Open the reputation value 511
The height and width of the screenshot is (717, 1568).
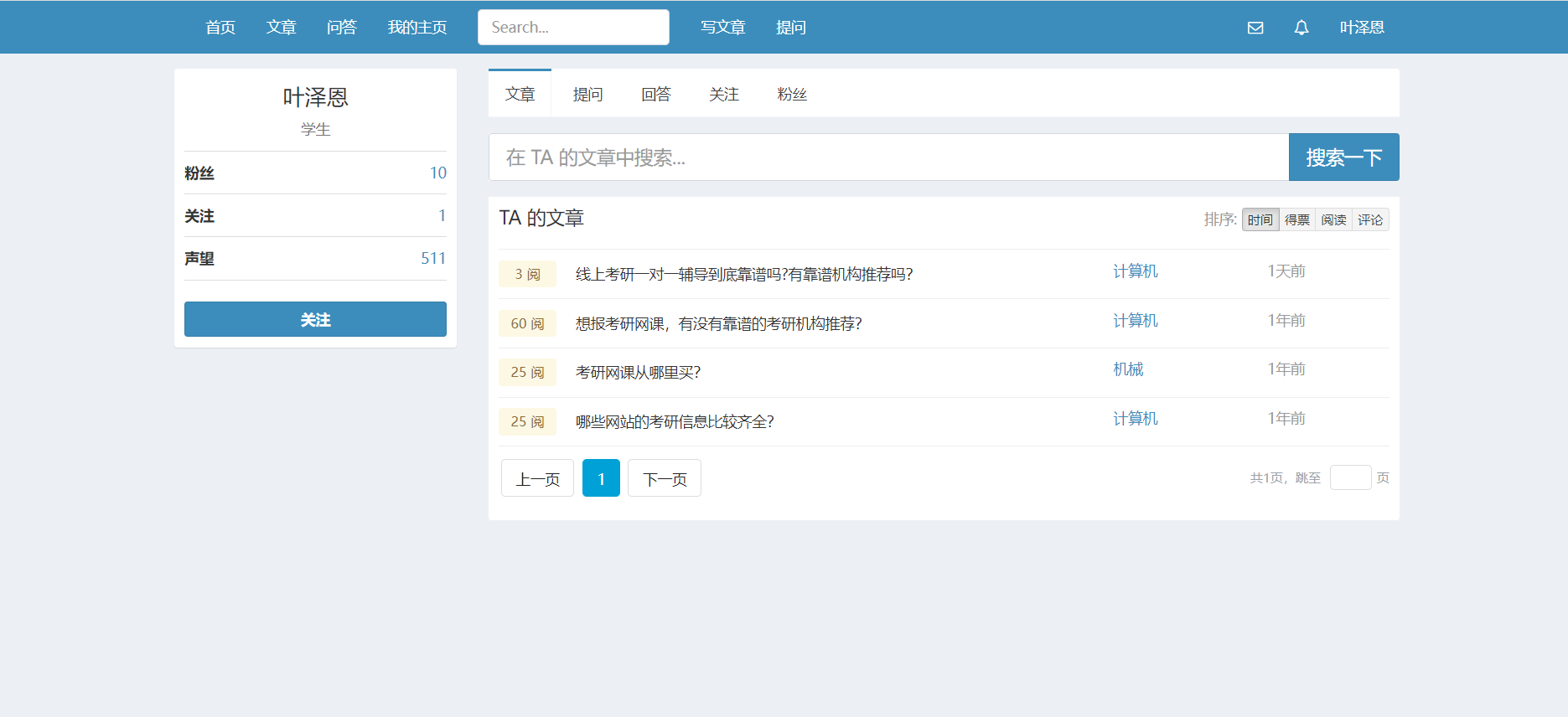pos(433,258)
